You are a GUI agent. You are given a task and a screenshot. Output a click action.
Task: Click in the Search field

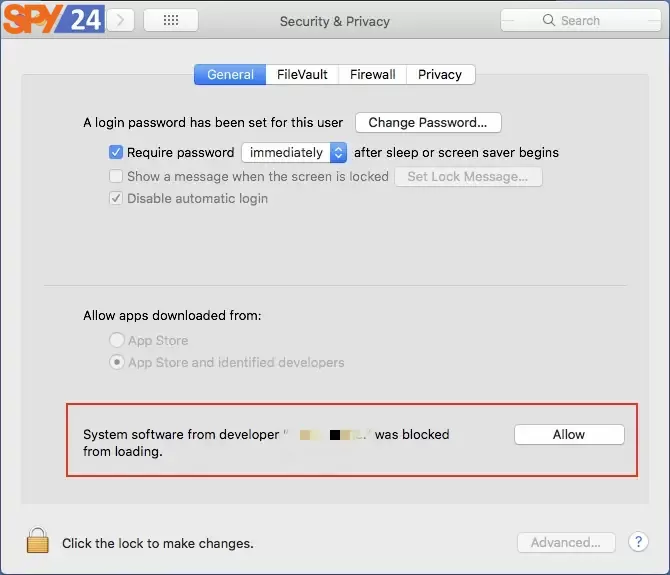[x=581, y=20]
